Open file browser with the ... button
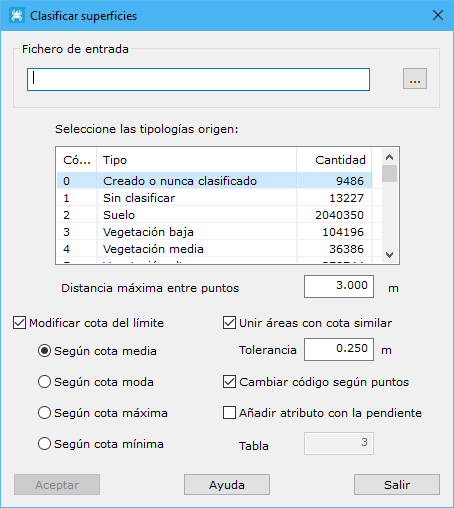 415,79
